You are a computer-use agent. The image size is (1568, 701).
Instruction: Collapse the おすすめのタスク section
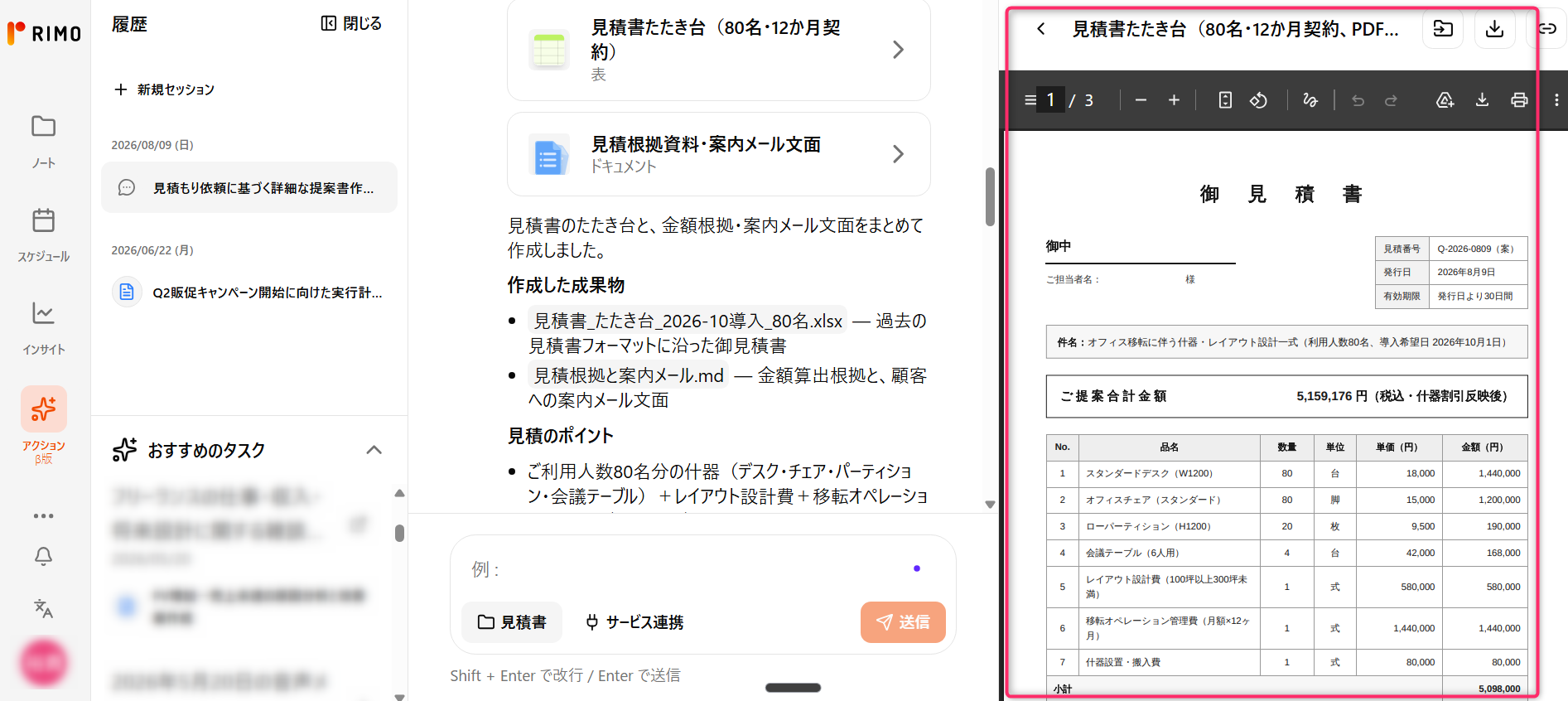point(374,450)
